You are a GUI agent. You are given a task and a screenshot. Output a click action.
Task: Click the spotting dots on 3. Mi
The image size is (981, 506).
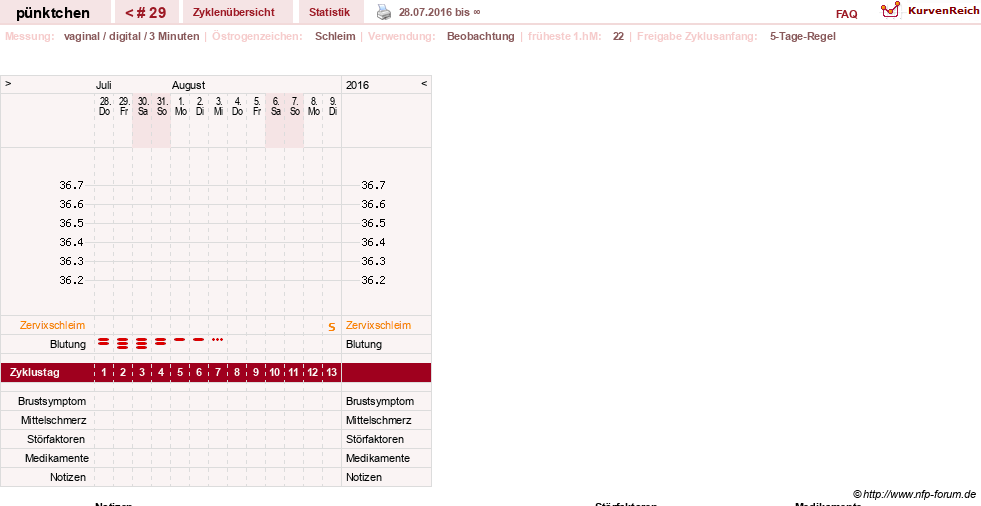pyautogui.click(x=218, y=340)
